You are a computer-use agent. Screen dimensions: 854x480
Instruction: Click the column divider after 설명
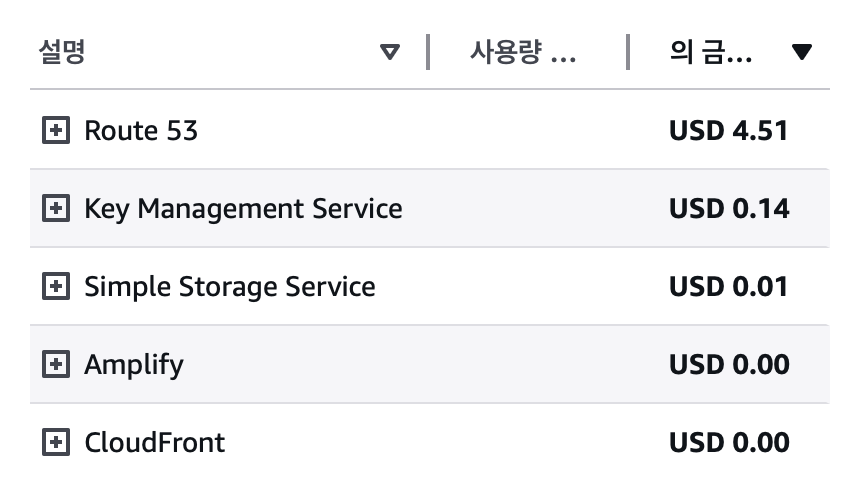[428, 52]
